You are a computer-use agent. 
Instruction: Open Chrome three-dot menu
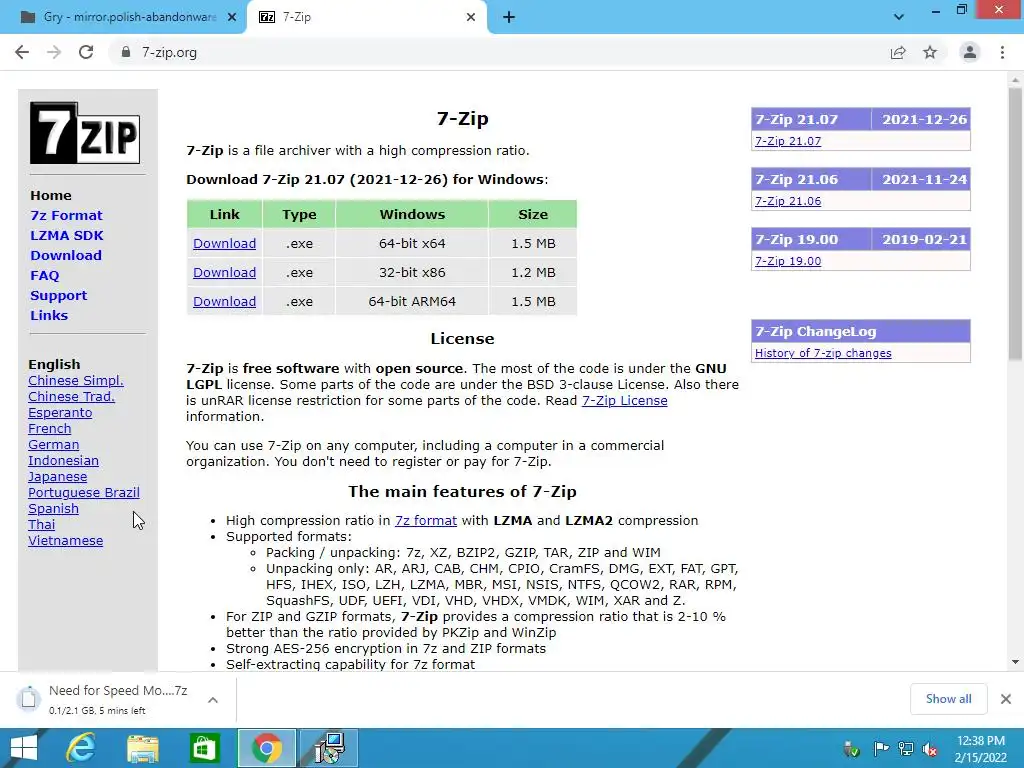pos(1002,52)
